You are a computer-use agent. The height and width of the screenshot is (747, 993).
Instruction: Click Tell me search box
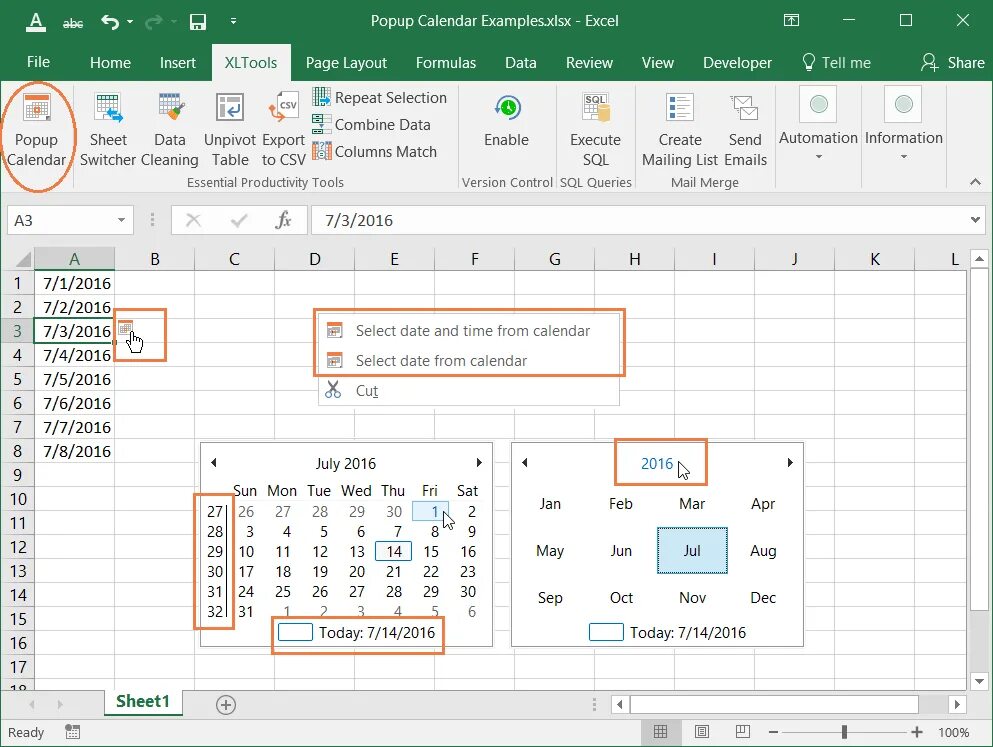[836, 63]
